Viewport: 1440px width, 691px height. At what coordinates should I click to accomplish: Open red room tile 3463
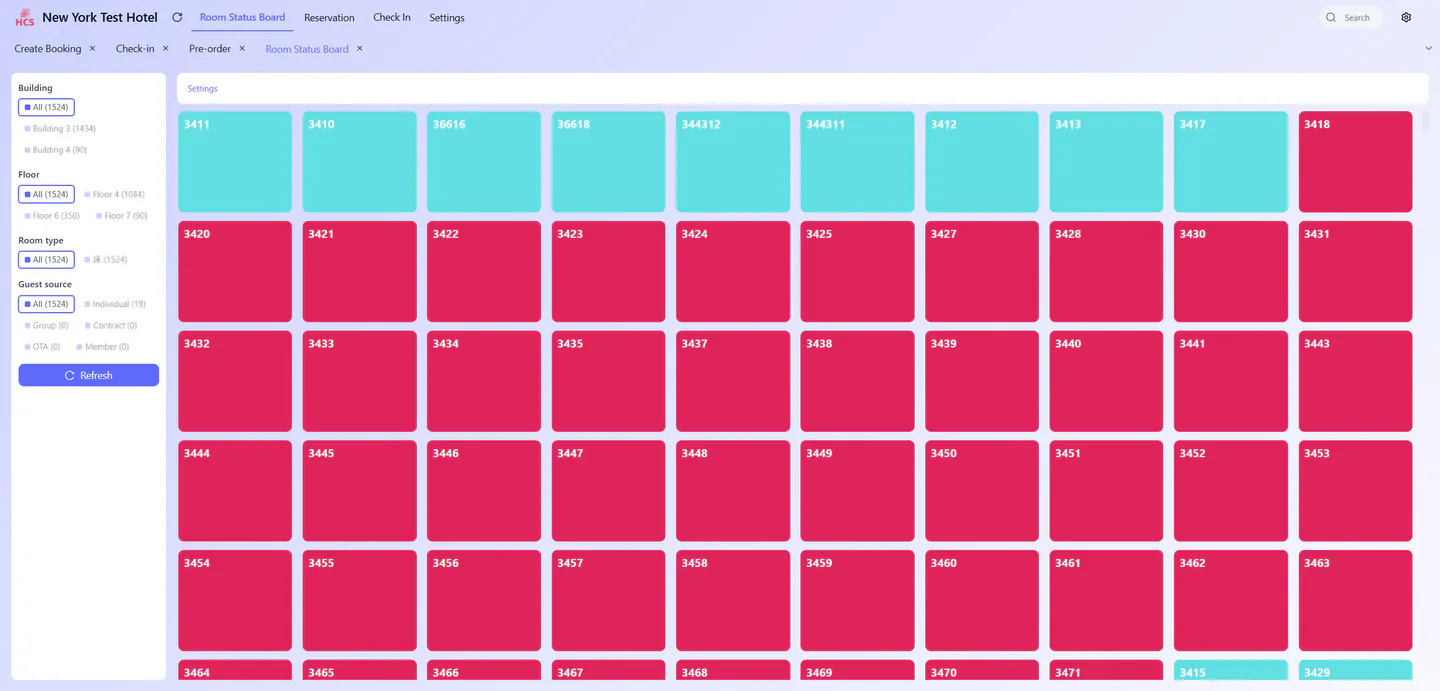(x=1356, y=601)
